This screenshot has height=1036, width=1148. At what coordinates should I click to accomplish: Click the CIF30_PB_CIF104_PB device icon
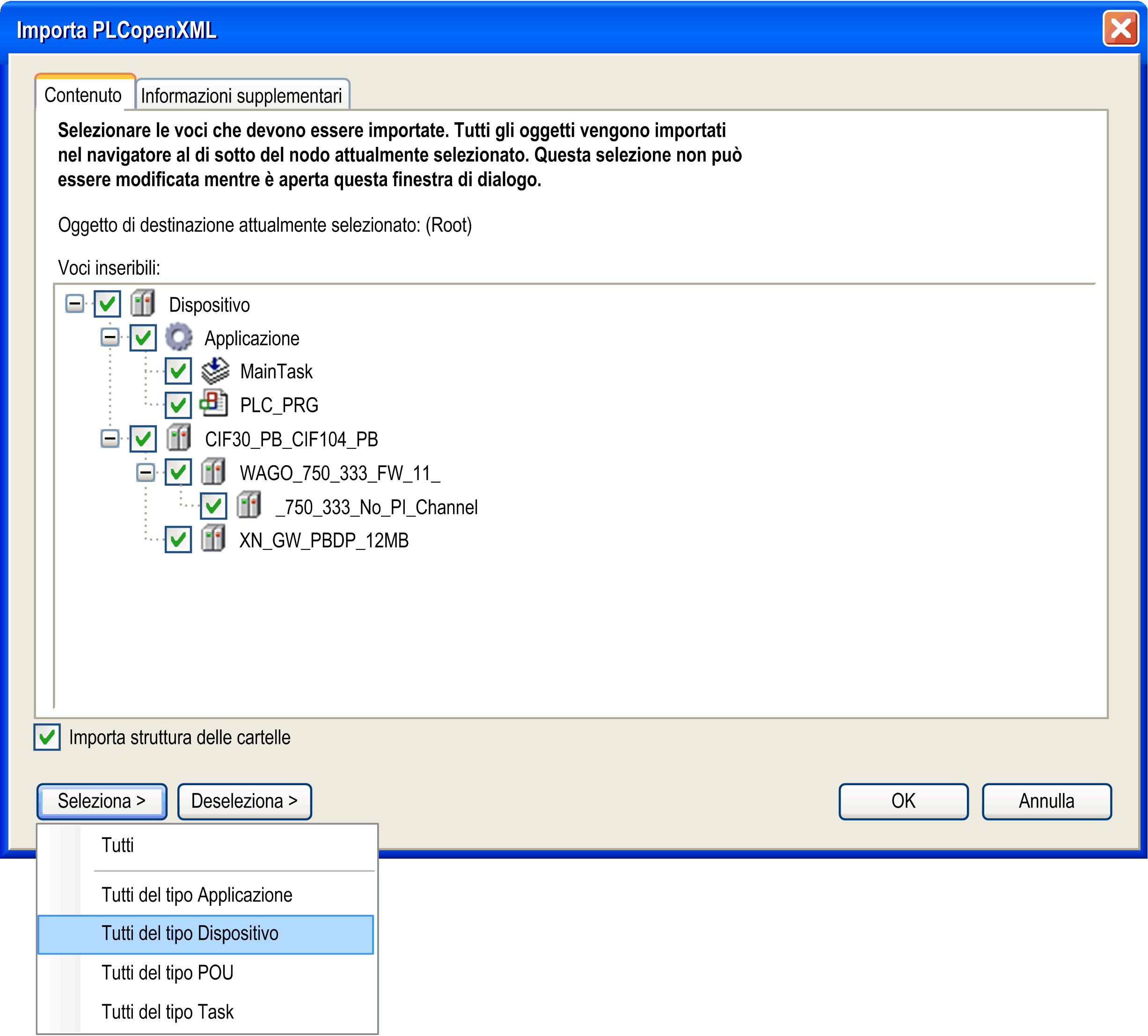(178, 438)
